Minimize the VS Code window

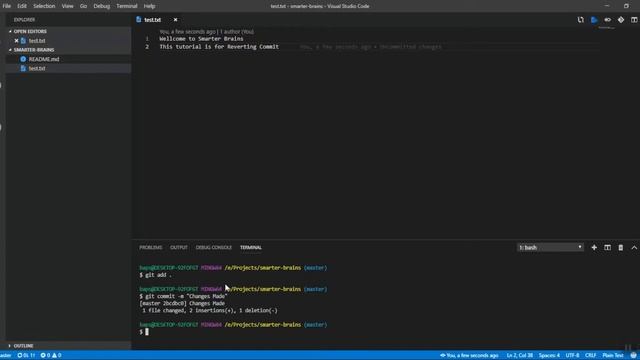[x=607, y=6]
